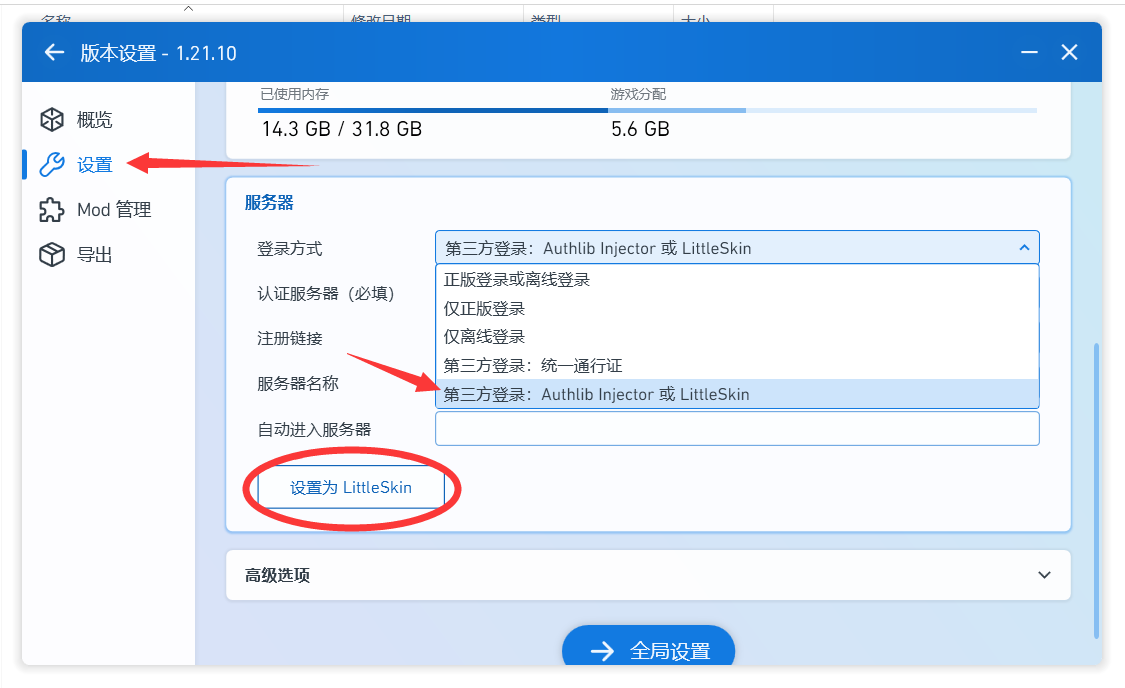
Task: Click the 自动进入服务器 input field
Action: click(736, 429)
